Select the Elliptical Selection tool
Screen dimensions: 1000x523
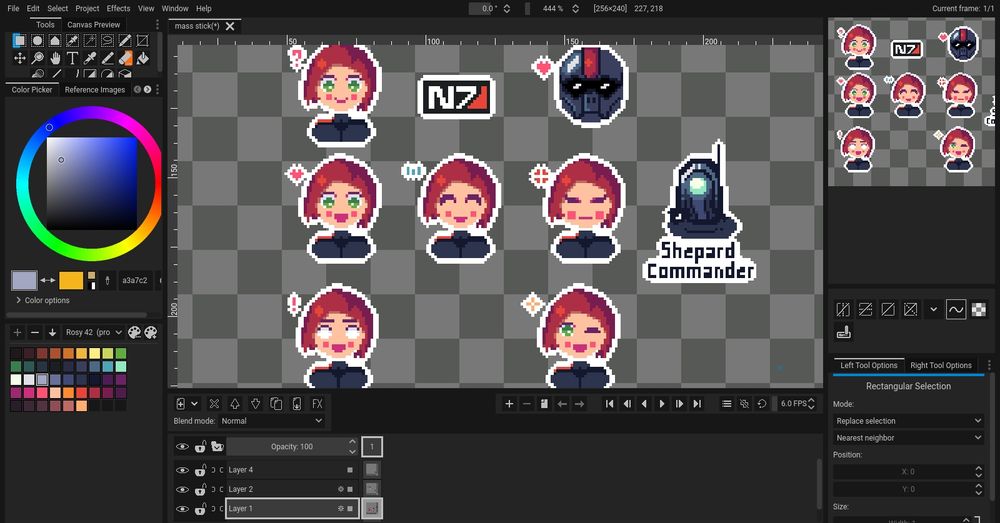tap(38, 41)
